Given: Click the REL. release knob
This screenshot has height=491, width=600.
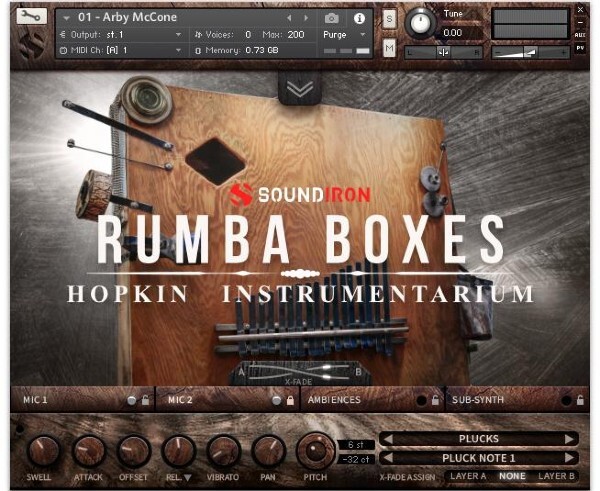Looking at the screenshot, I should pos(178,452).
